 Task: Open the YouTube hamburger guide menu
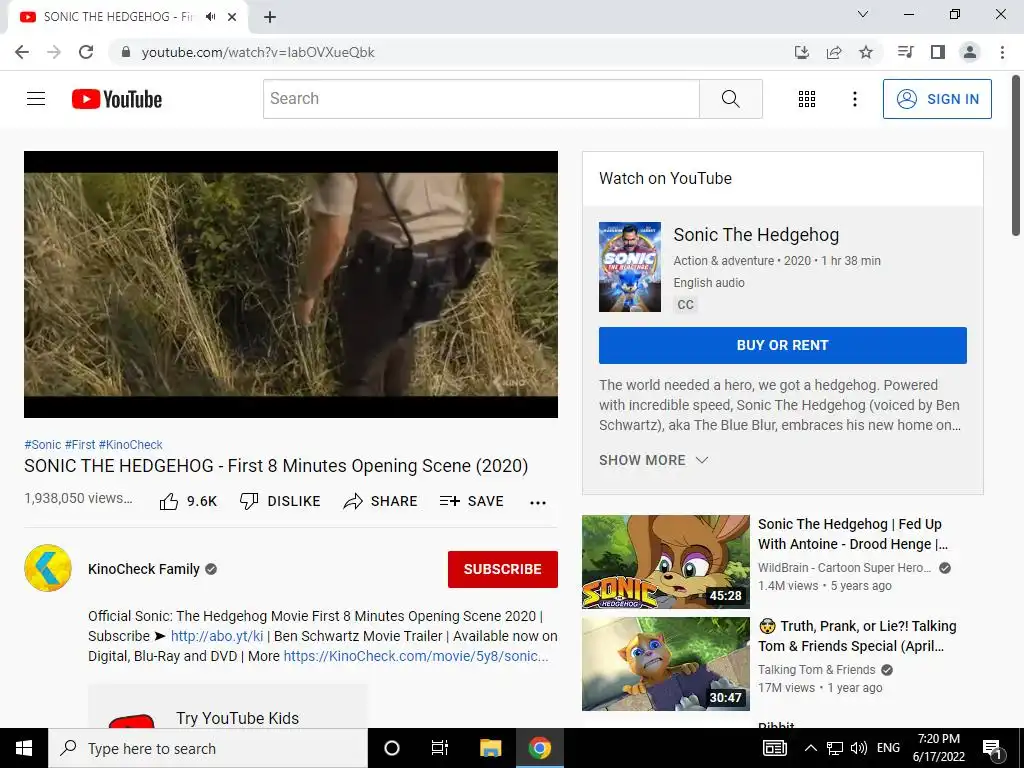click(x=36, y=99)
